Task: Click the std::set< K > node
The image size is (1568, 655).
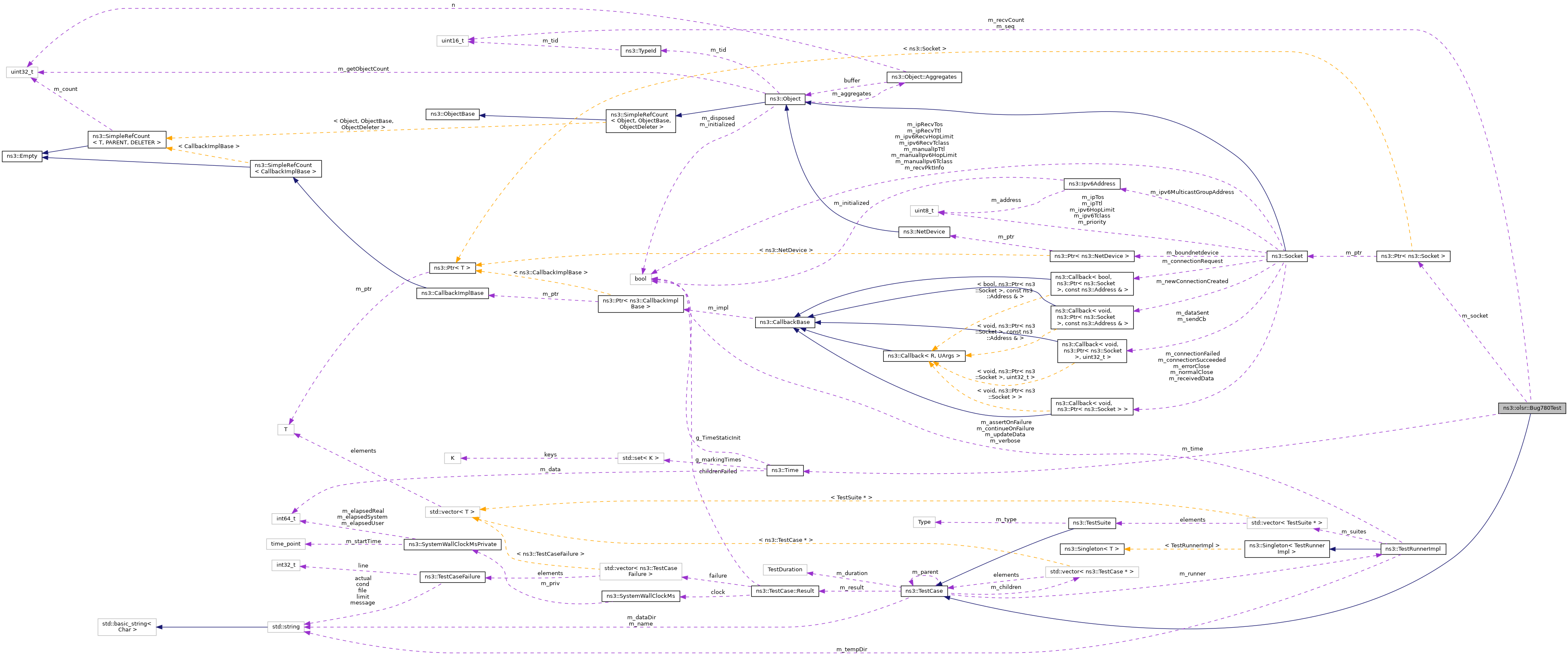Action: click(x=640, y=458)
